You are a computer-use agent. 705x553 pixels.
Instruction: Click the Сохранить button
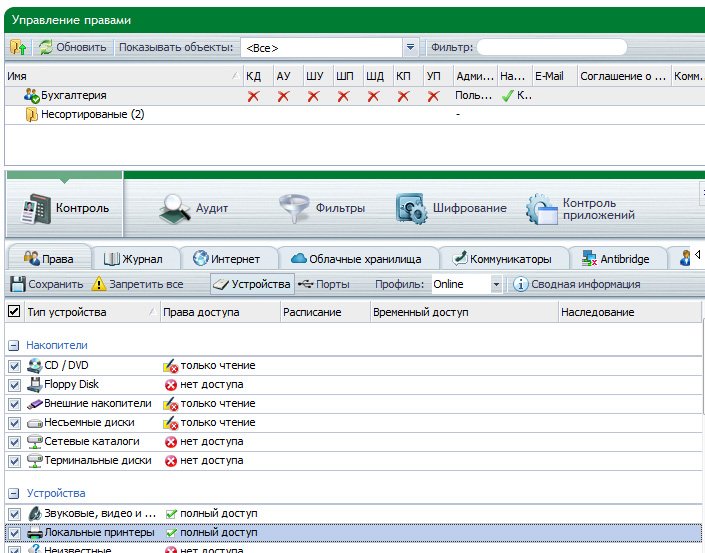[46, 284]
